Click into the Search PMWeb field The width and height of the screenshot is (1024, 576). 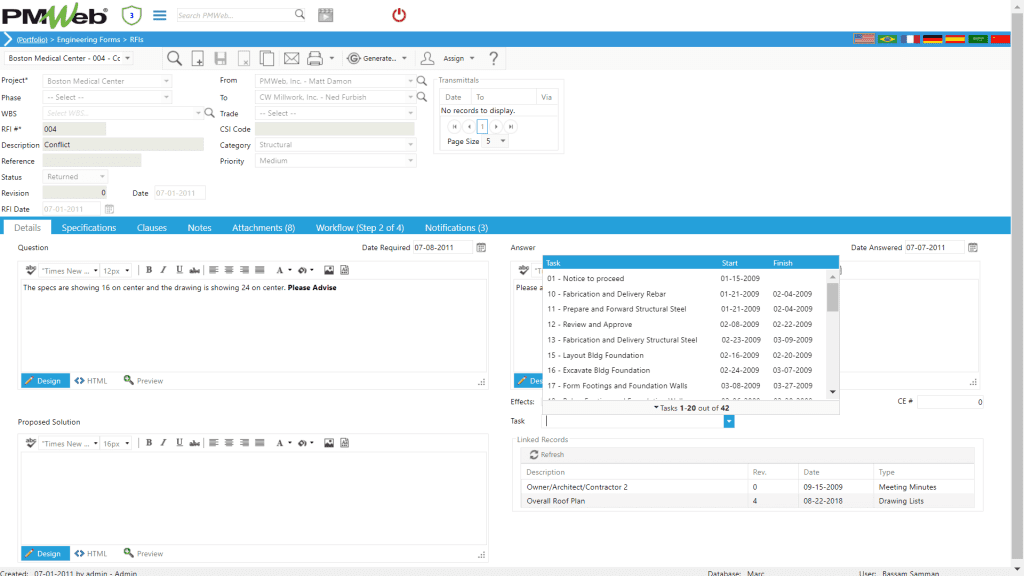(235, 15)
